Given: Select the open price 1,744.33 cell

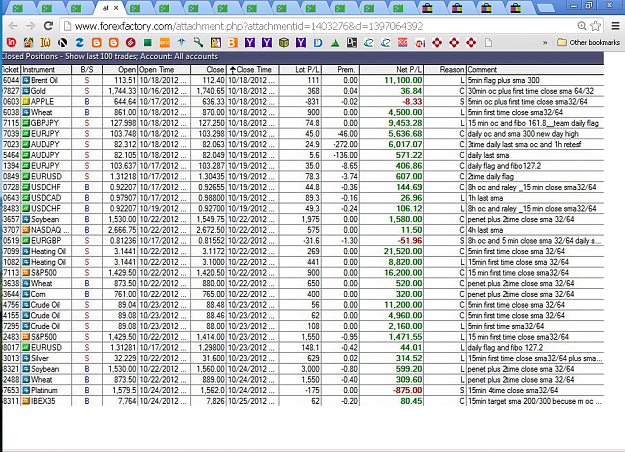Looking at the screenshot, I should [122, 91].
